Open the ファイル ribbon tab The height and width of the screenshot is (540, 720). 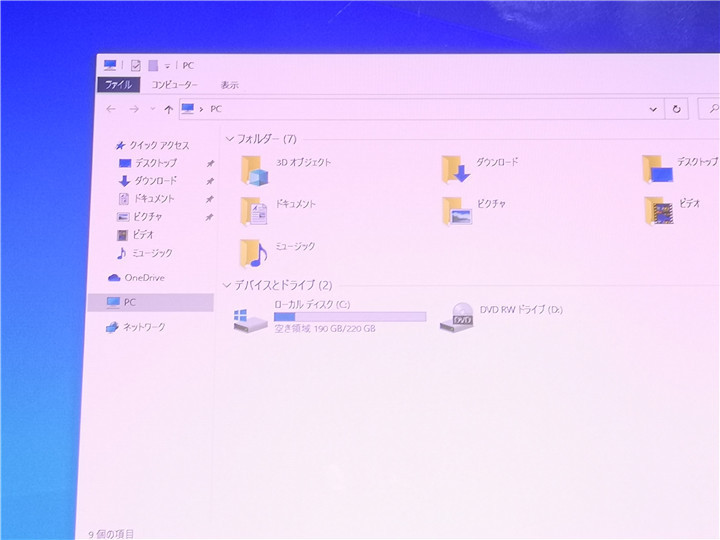point(118,84)
